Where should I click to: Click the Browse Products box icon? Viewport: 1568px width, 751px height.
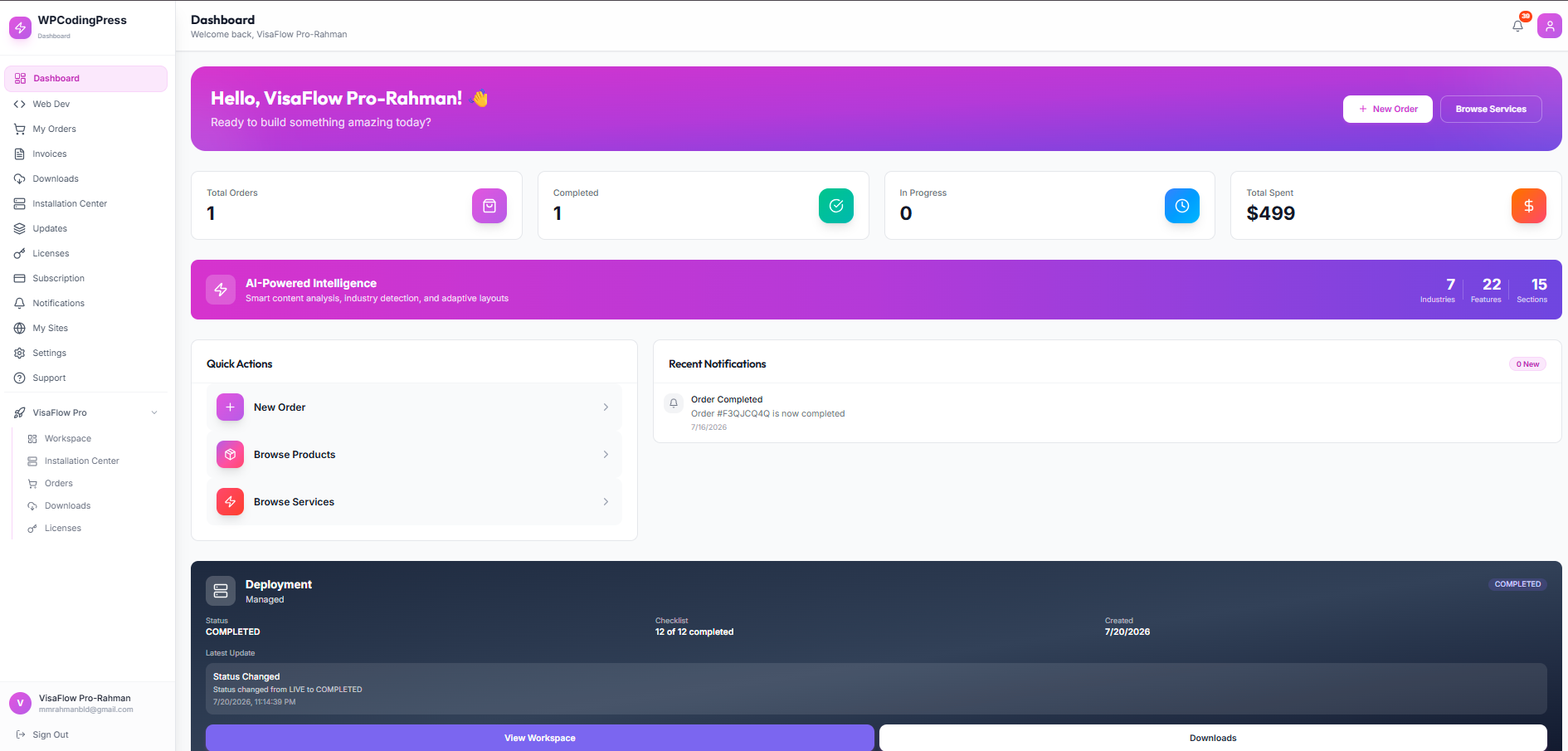[230, 455]
